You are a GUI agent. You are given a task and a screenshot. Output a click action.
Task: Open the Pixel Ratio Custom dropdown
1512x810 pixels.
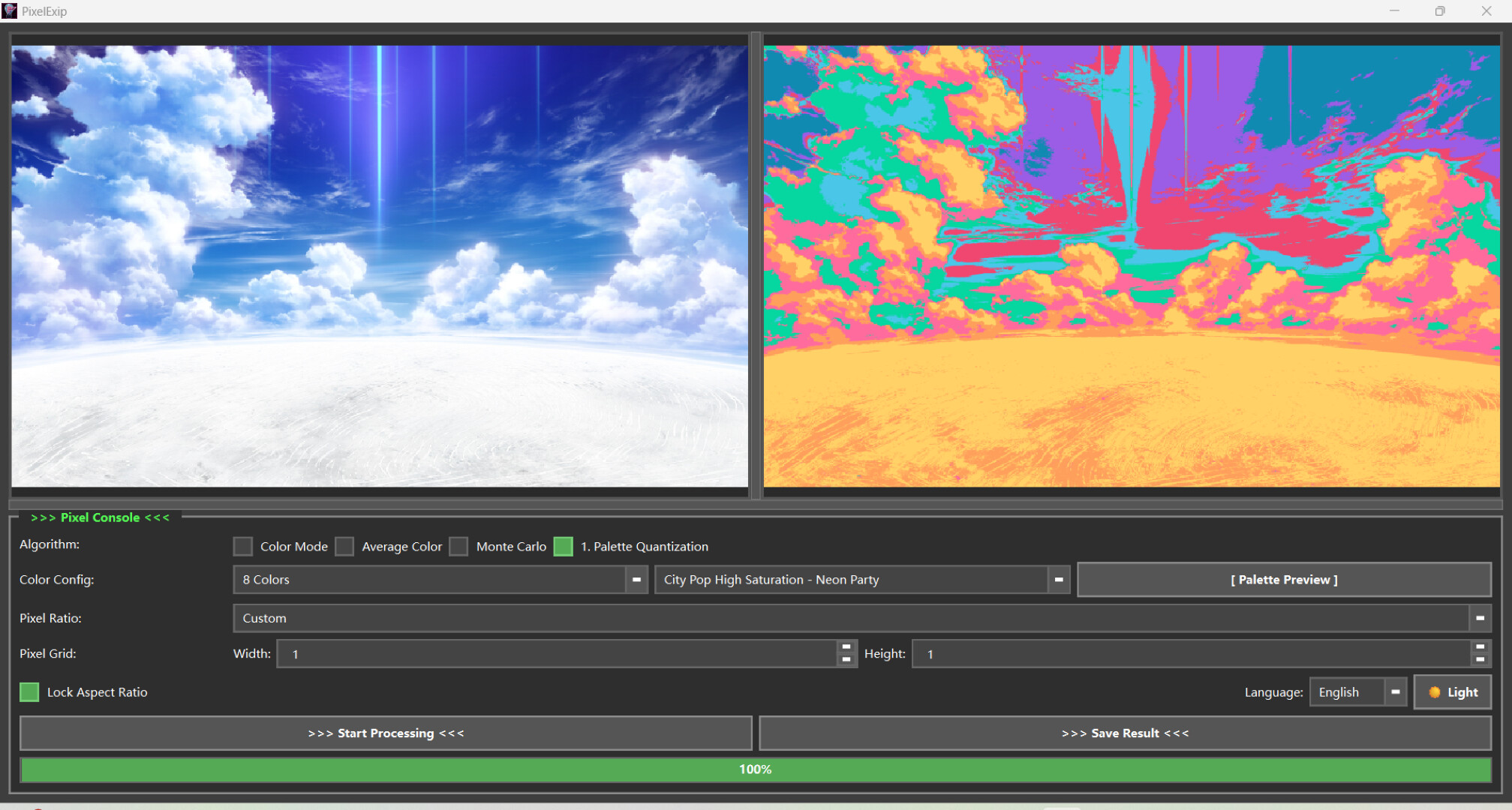[x=1479, y=618]
